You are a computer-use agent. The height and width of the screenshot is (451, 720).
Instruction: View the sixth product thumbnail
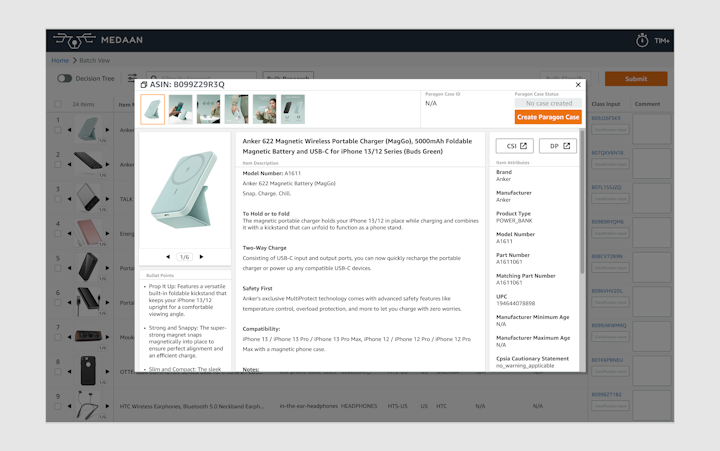click(x=293, y=109)
